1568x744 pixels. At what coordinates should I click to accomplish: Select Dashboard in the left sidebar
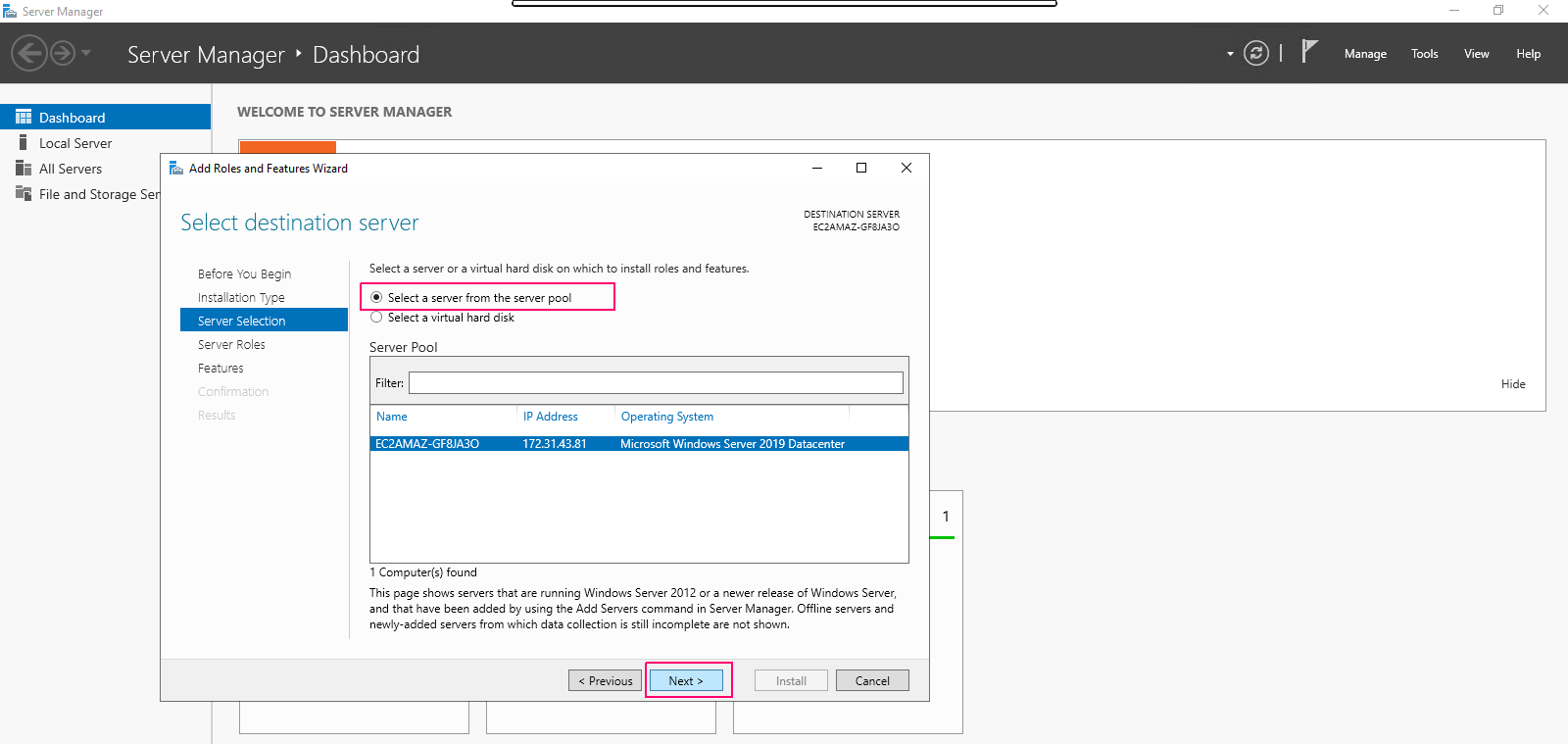click(105, 117)
